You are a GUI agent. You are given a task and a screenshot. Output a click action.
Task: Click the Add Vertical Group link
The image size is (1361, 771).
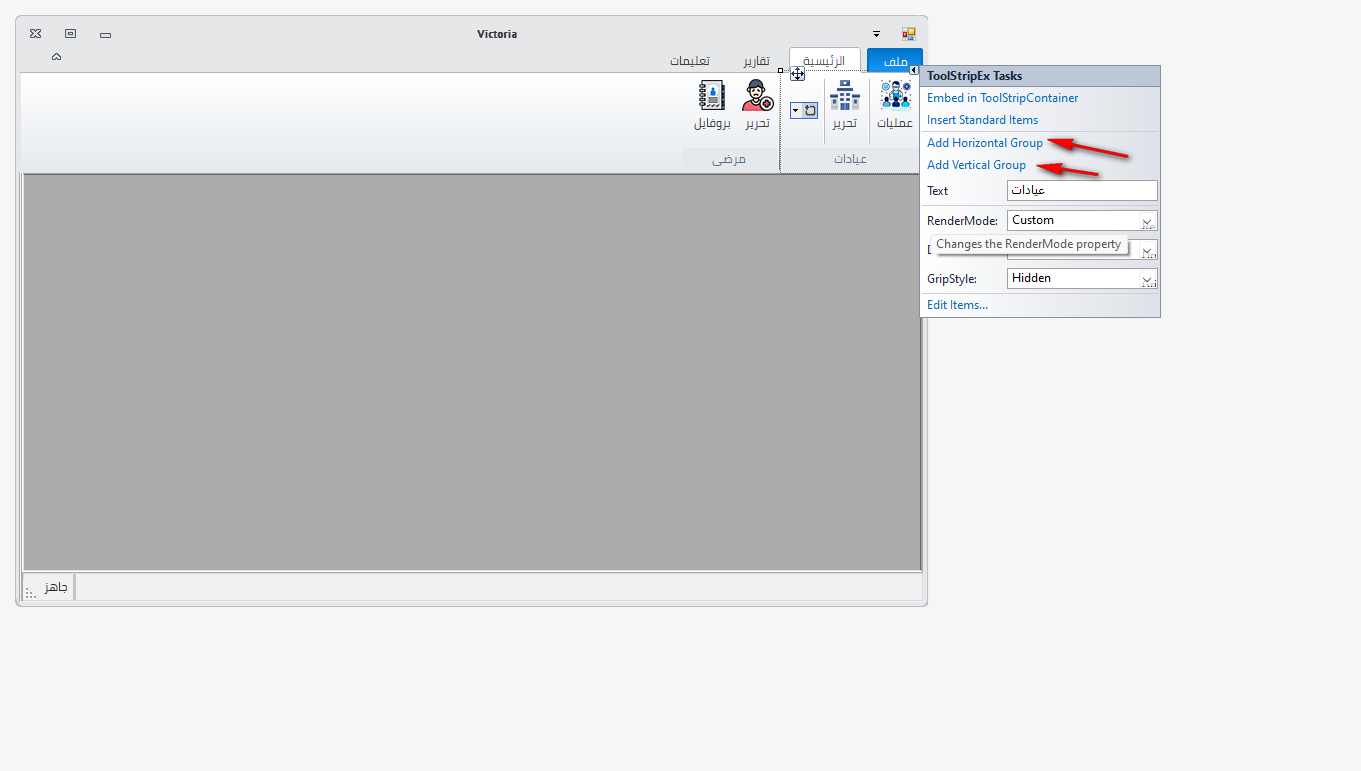coord(976,165)
